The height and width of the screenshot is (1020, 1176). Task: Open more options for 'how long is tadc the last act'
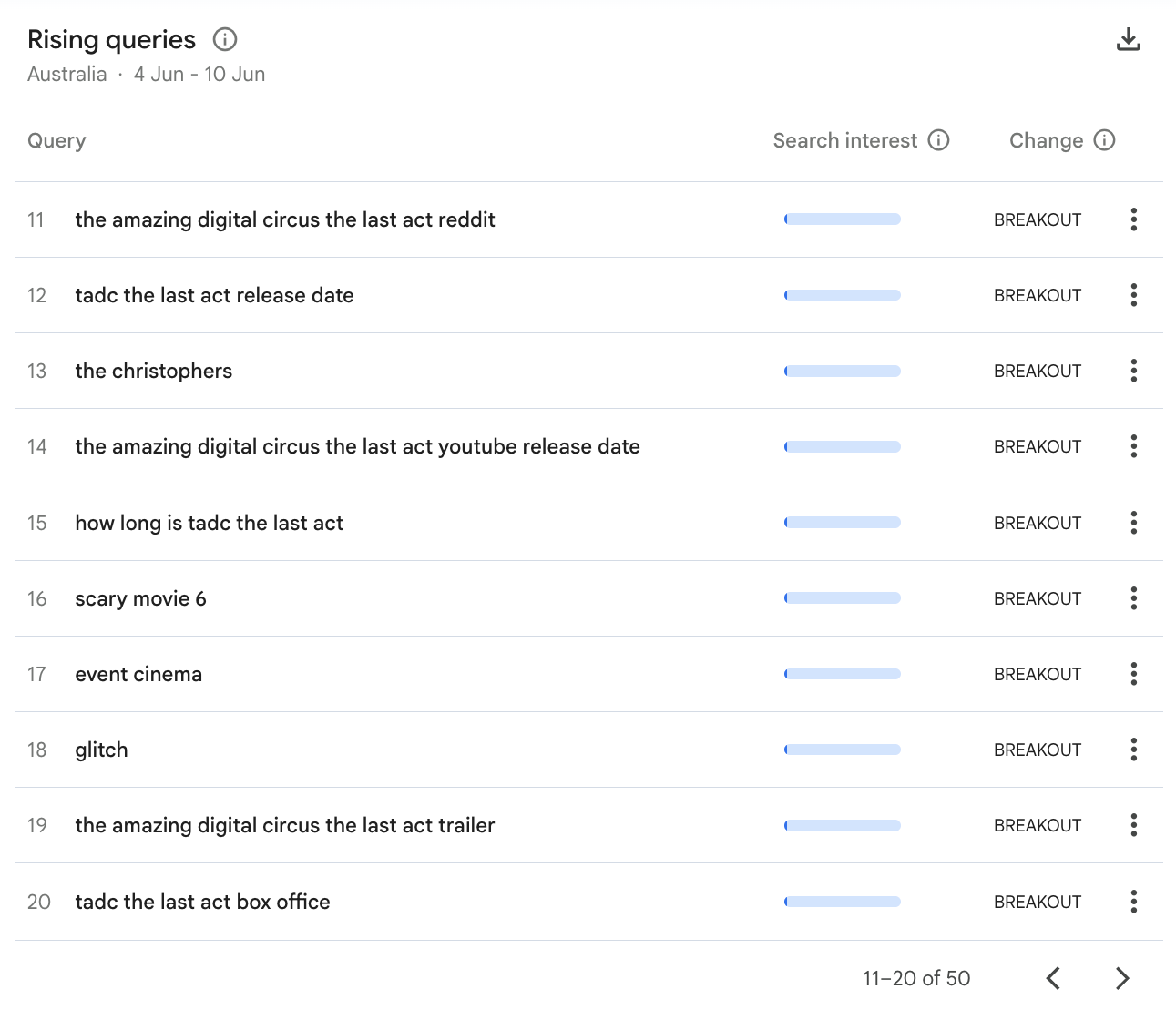click(x=1133, y=523)
